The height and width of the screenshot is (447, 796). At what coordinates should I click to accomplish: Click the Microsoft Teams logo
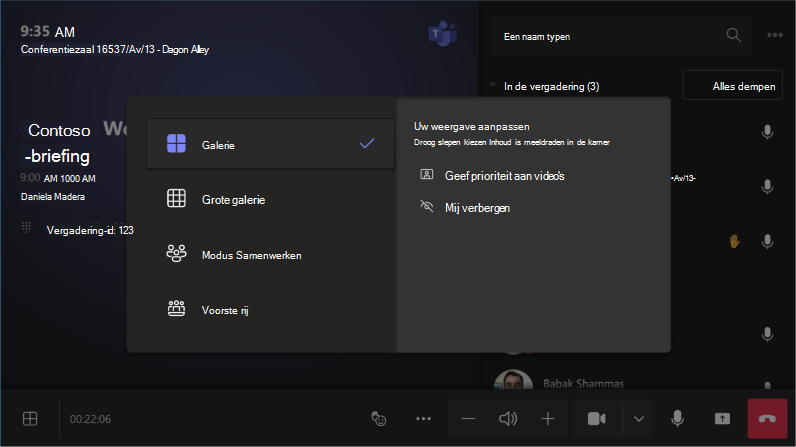443,34
